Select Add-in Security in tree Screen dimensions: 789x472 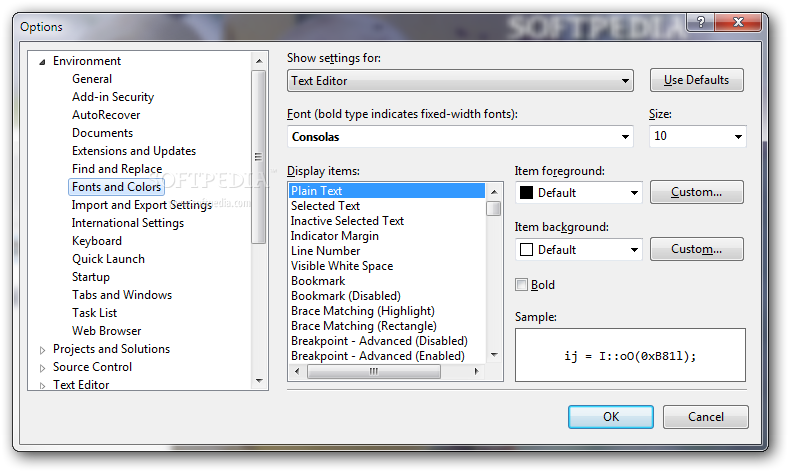point(113,97)
